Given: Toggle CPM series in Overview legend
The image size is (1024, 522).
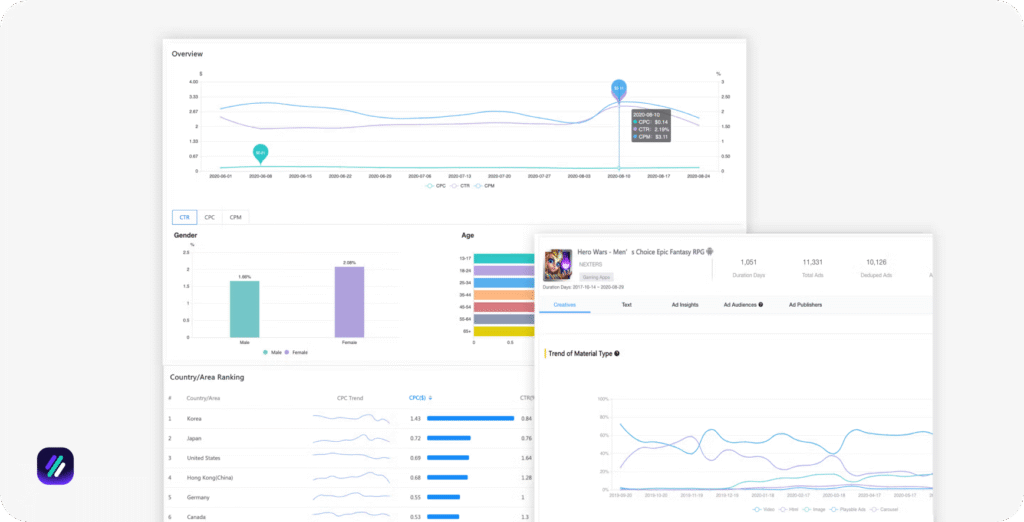Looking at the screenshot, I should pos(485,186).
